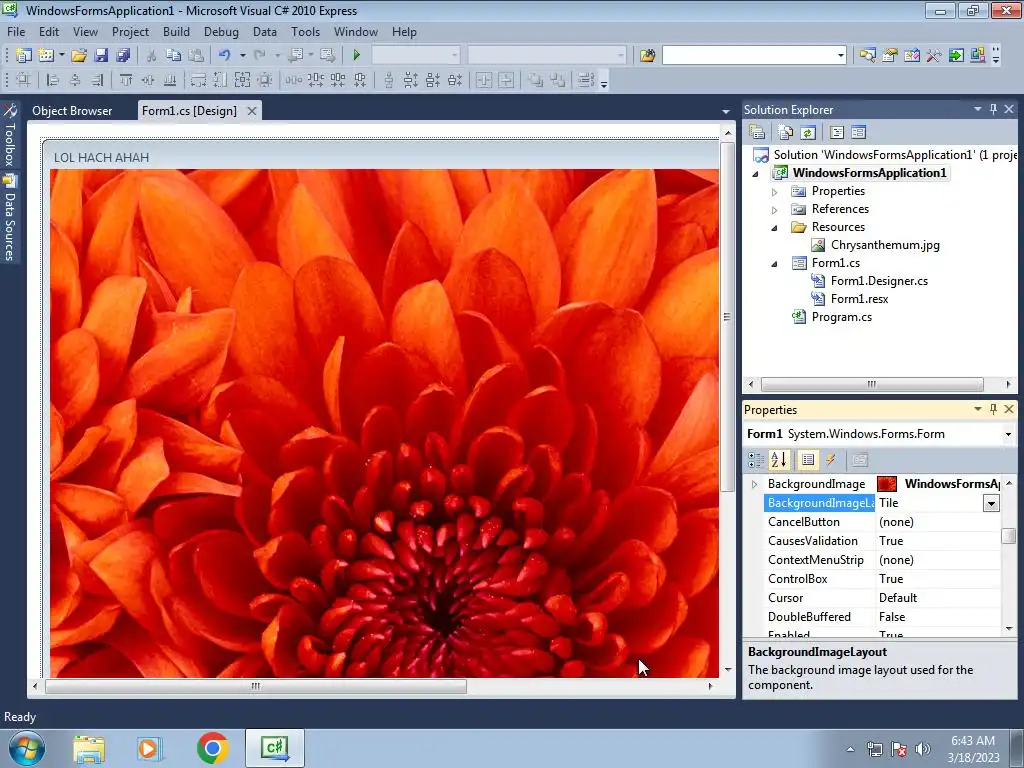The height and width of the screenshot is (768, 1024).
Task: Select Chrysanthemum.jpg in Solution Explorer
Action: tap(885, 246)
